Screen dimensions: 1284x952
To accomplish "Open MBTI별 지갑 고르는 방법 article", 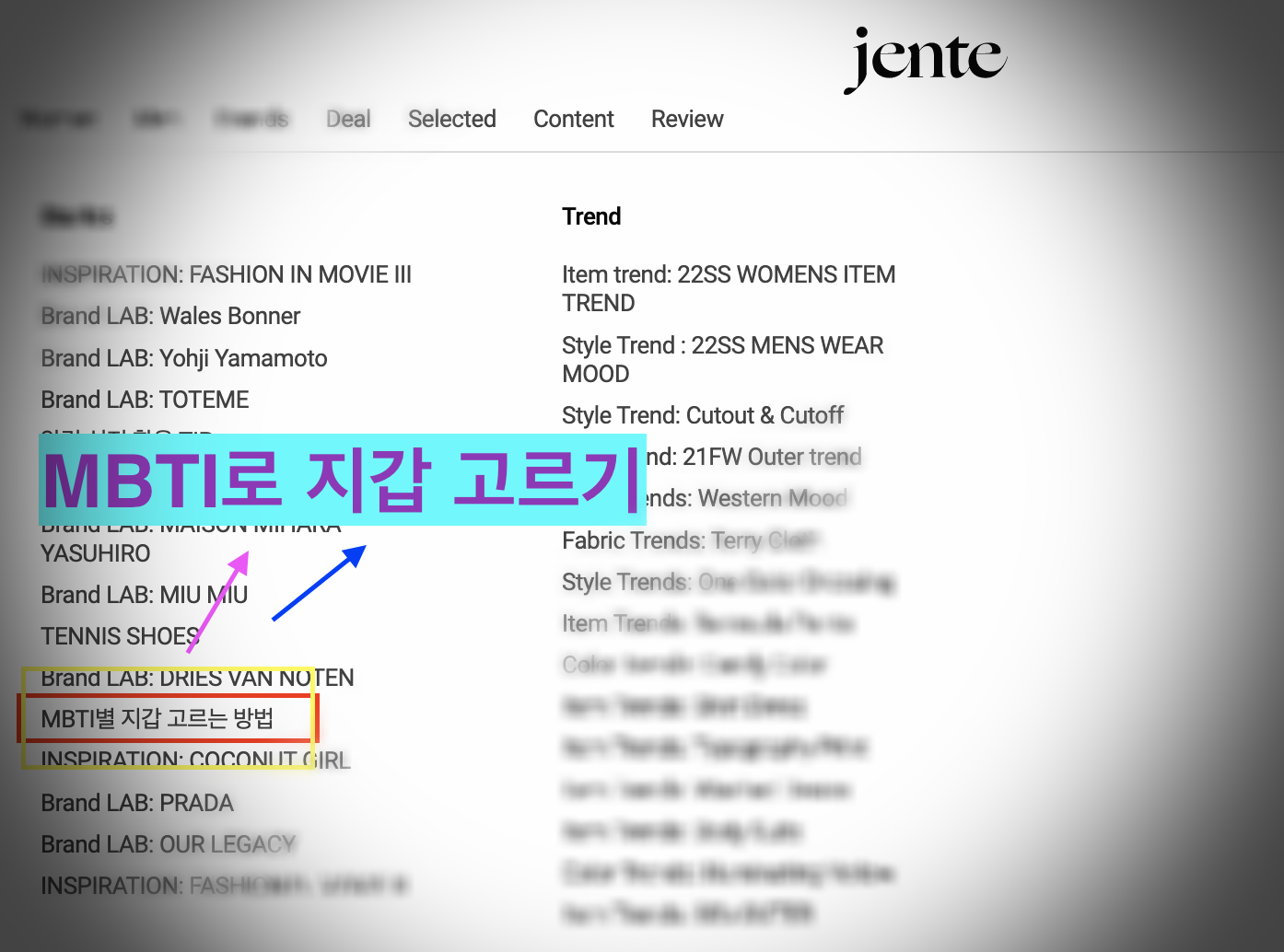I will [x=158, y=719].
